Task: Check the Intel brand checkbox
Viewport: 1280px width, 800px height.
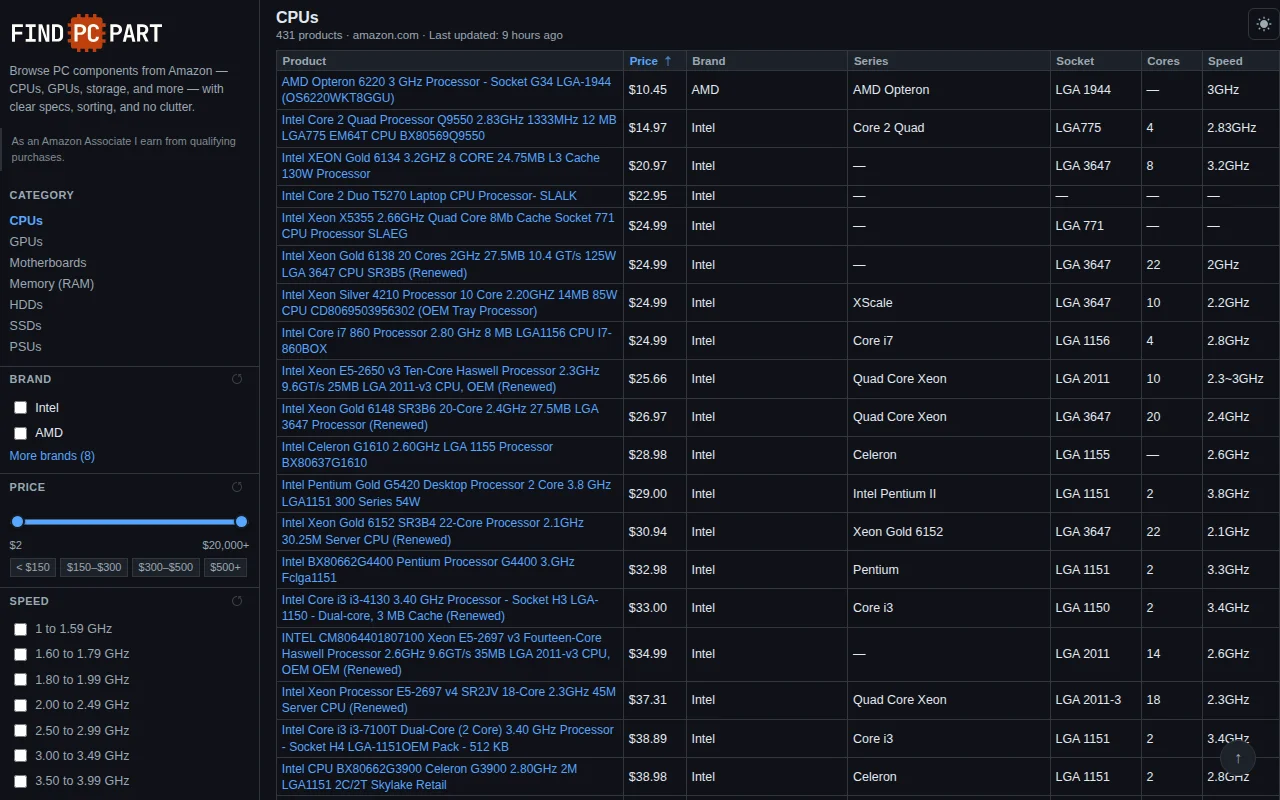Action: [x=20, y=408]
